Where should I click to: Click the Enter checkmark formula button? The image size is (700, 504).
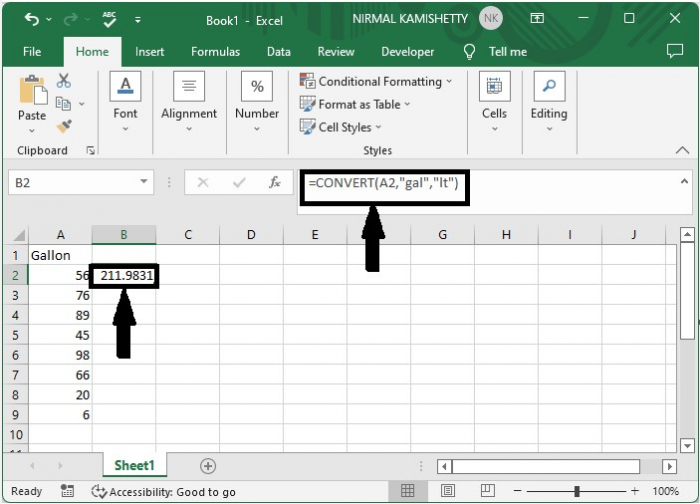pyautogui.click(x=239, y=182)
